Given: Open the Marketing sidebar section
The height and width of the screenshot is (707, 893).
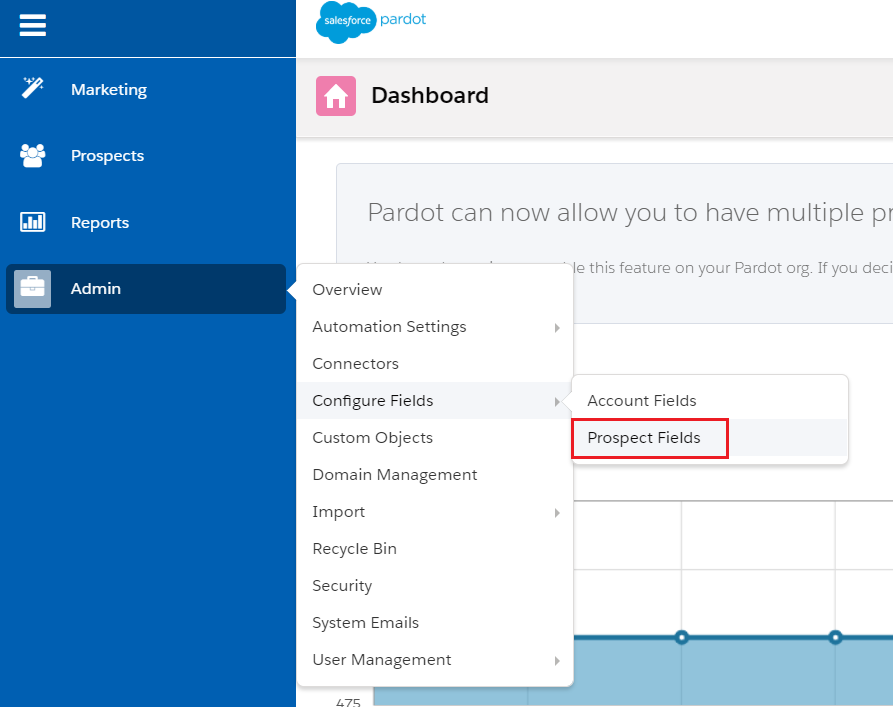Looking at the screenshot, I should pos(109,89).
